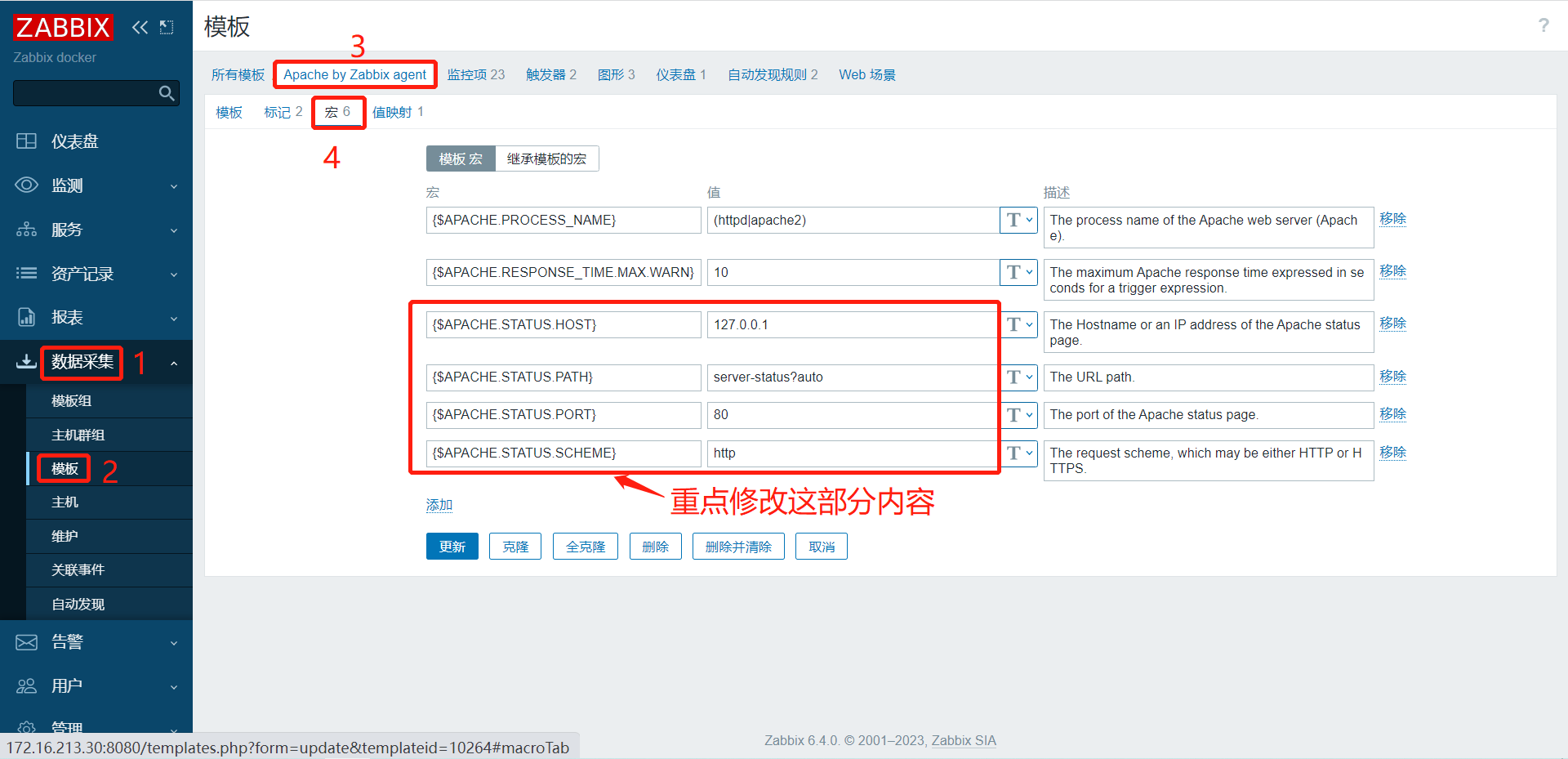
Task: Open type dropdown for RESPONSE_TIME.MAX.WARN macro
Action: point(1018,272)
